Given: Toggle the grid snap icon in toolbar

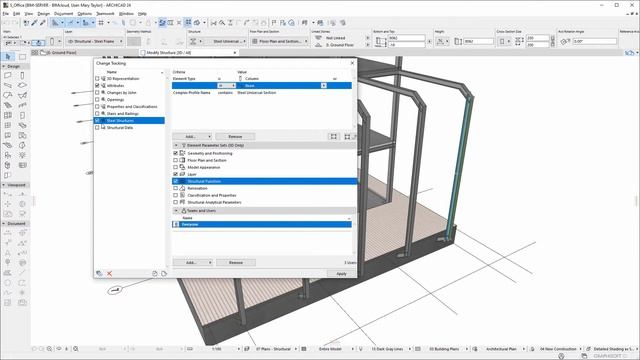Looking at the screenshot, I should 101,23.
